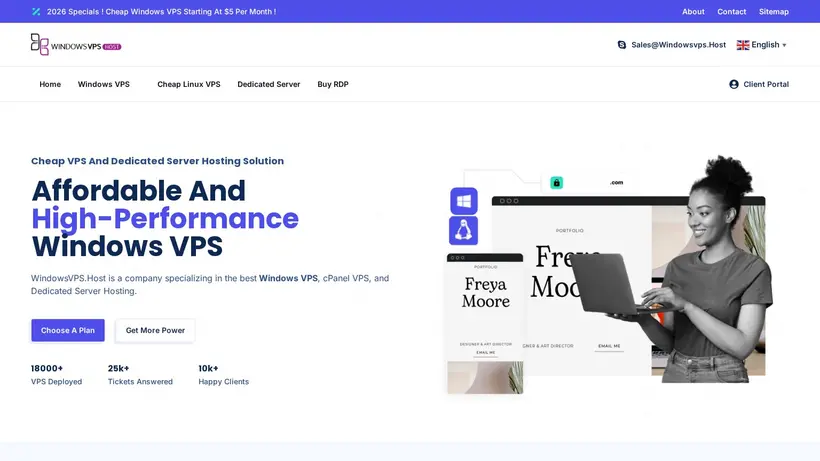This screenshot has width=820, height=461.
Task: Click the Cheap VPS And Dedicated Server subtitle
Action: tap(157, 161)
